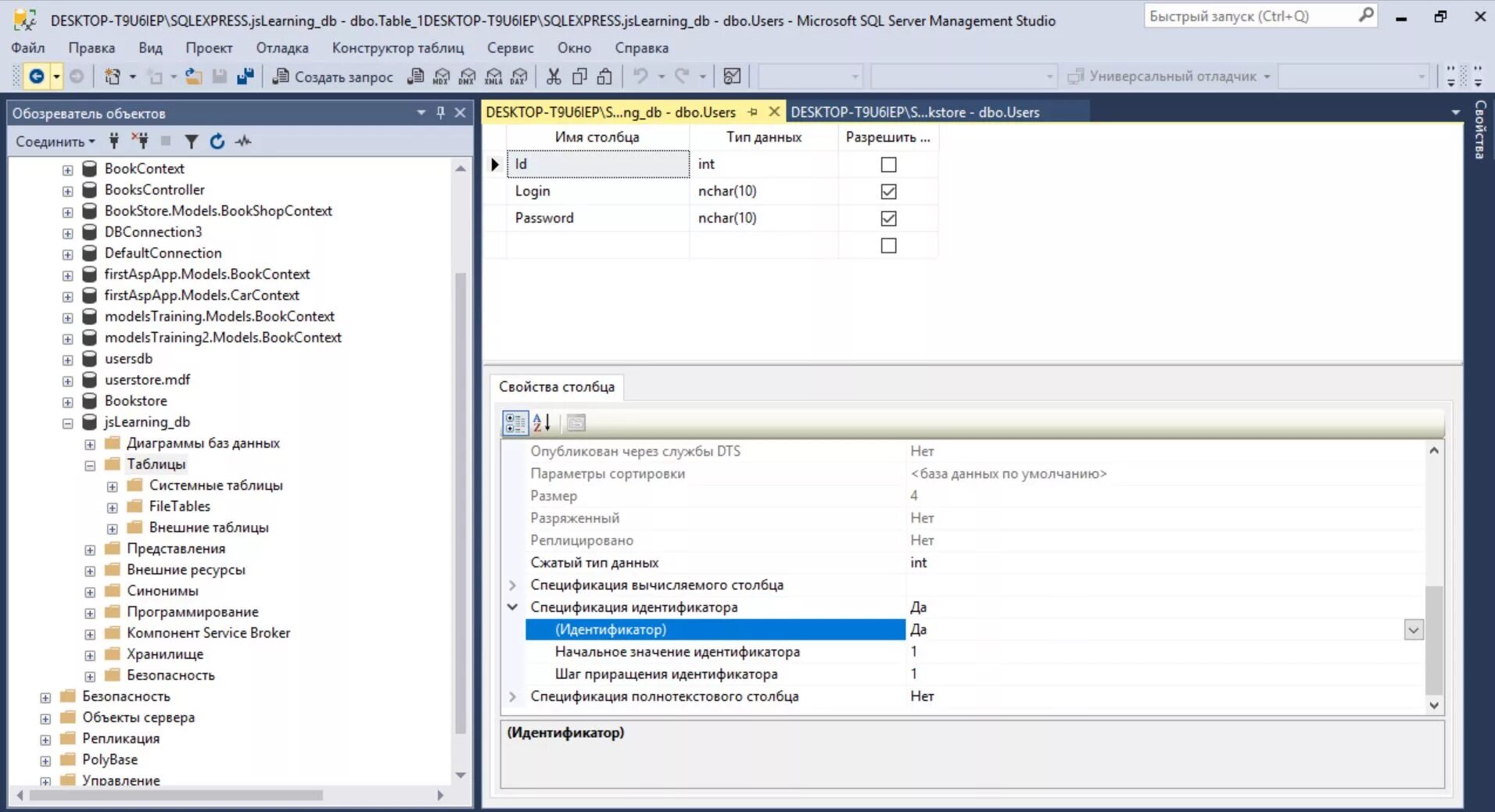Expand the Bookstore database node

[68, 402]
